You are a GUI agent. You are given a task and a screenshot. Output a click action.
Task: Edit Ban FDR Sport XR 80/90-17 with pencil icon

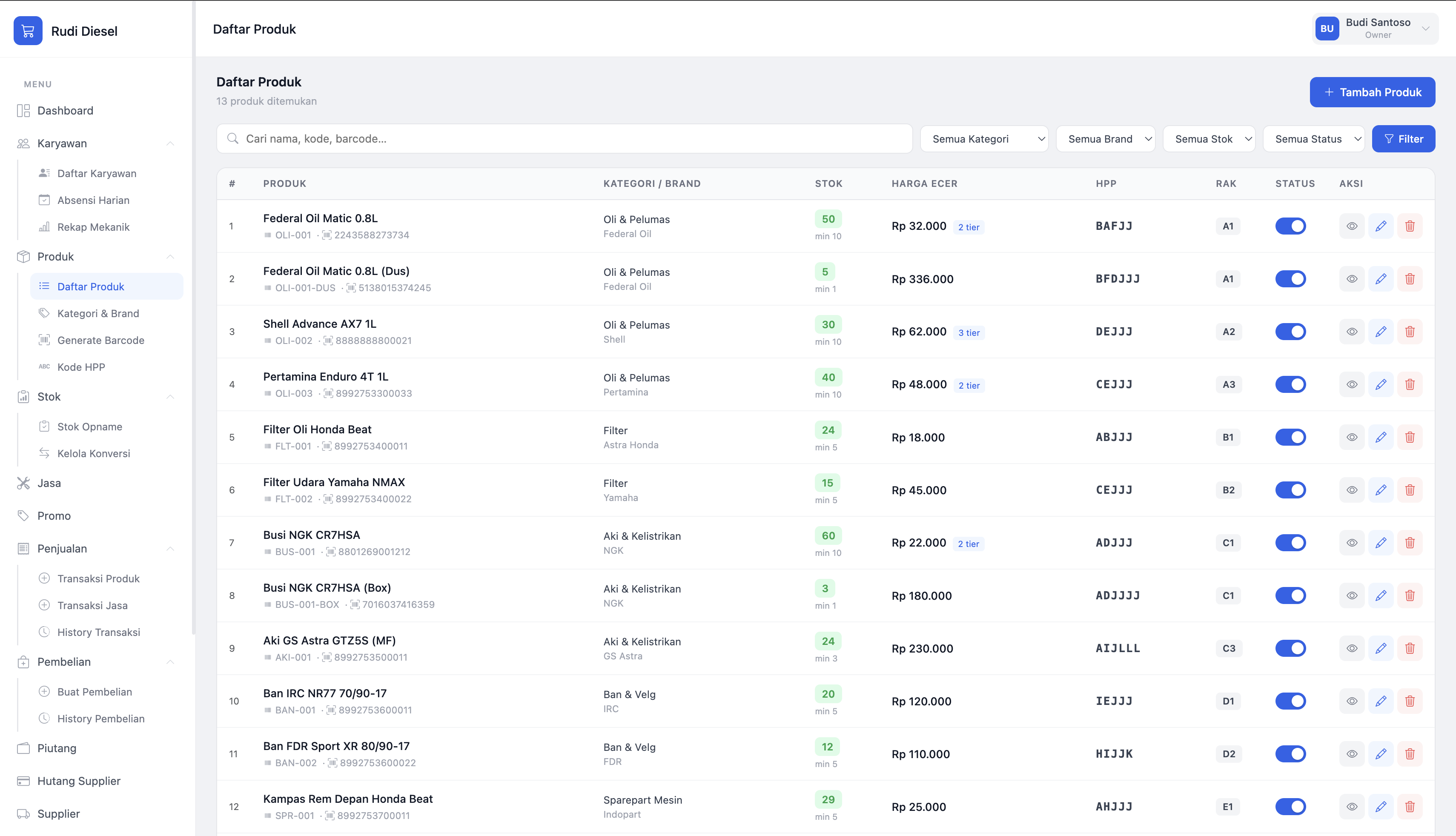click(x=1381, y=754)
